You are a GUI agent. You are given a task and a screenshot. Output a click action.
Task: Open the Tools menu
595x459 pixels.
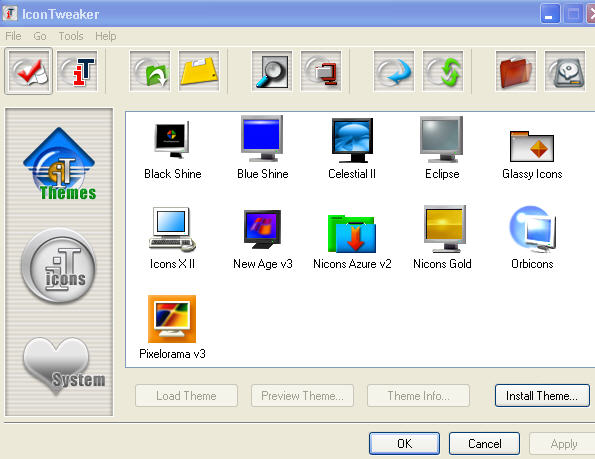tap(71, 36)
